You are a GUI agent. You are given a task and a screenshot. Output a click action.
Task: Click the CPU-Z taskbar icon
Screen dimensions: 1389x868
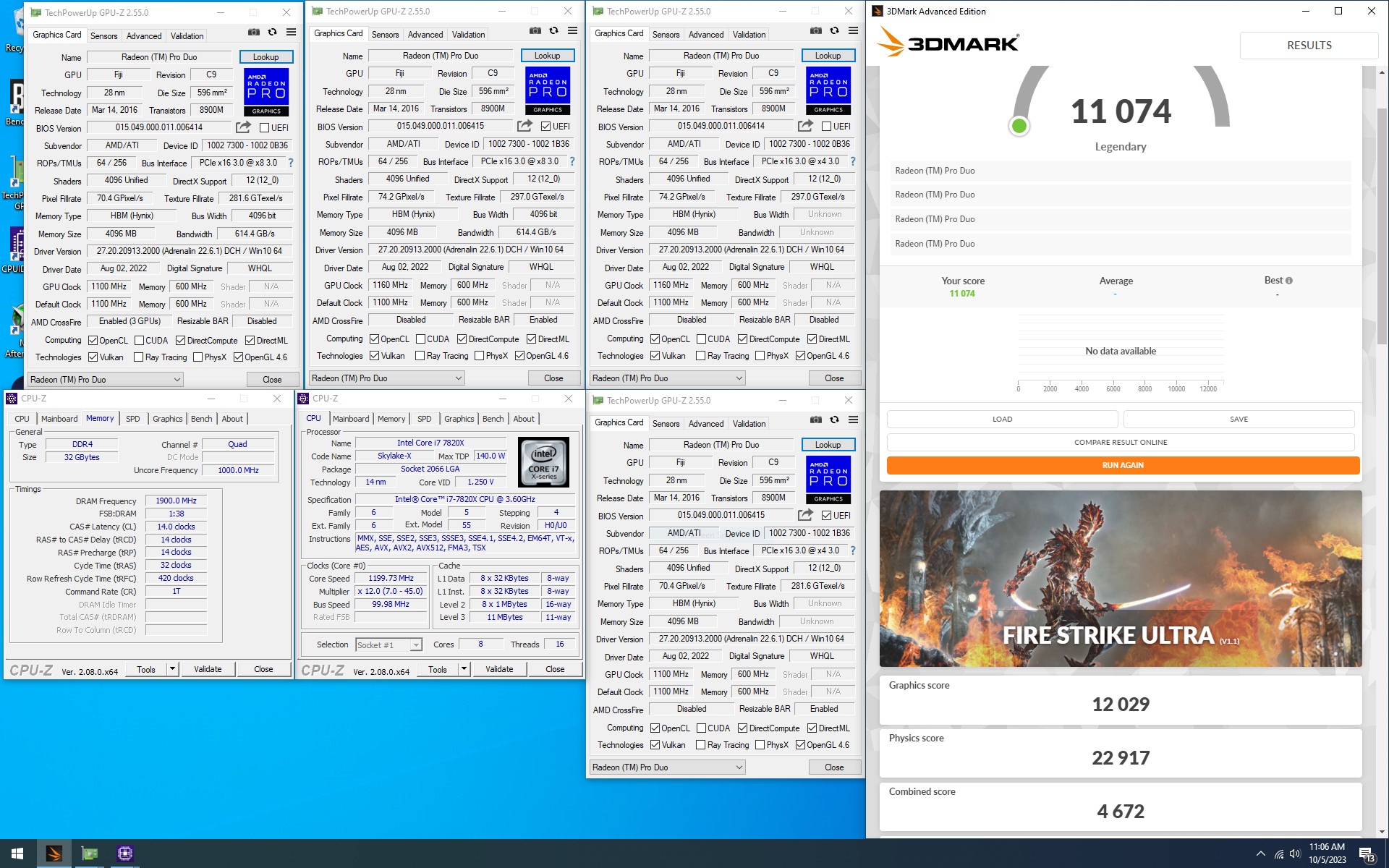(125, 854)
